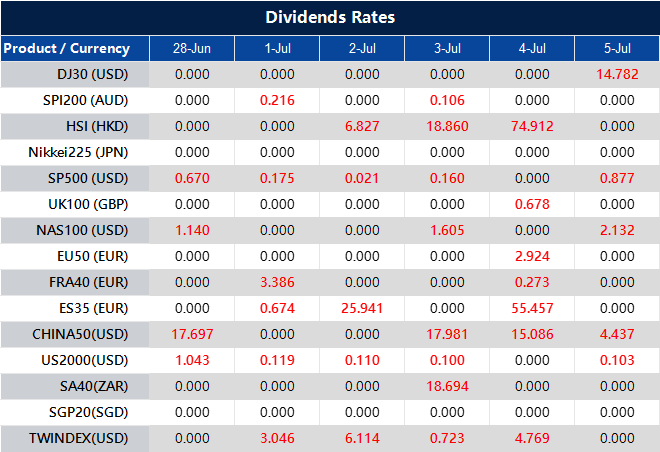660x452 pixels.
Task: Select the 1-Jul column header
Action: coord(277,48)
